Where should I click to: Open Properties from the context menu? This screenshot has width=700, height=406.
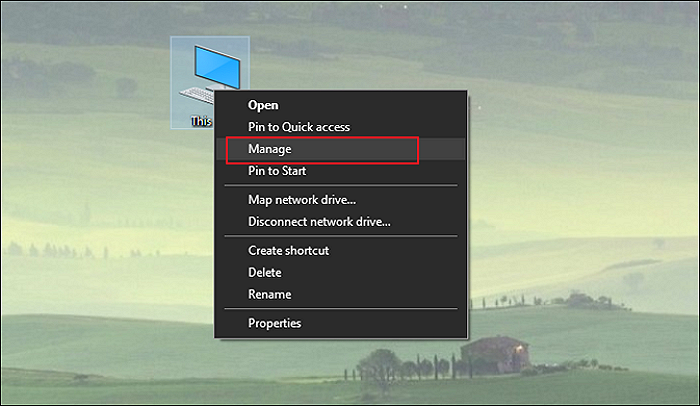(x=275, y=323)
